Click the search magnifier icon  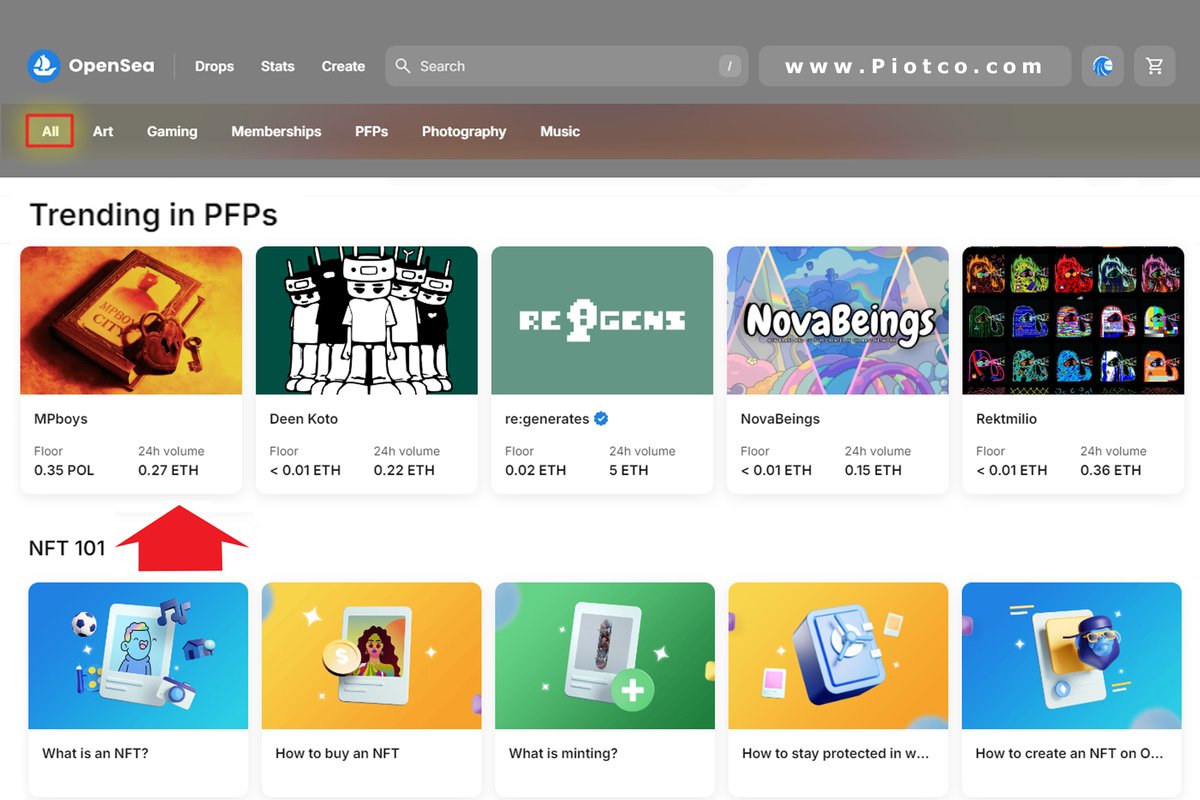pos(403,66)
